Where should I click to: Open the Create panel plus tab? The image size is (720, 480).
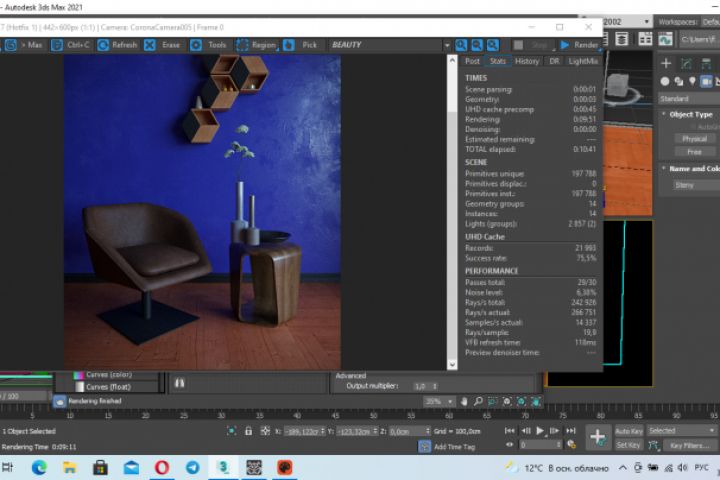[x=666, y=63]
